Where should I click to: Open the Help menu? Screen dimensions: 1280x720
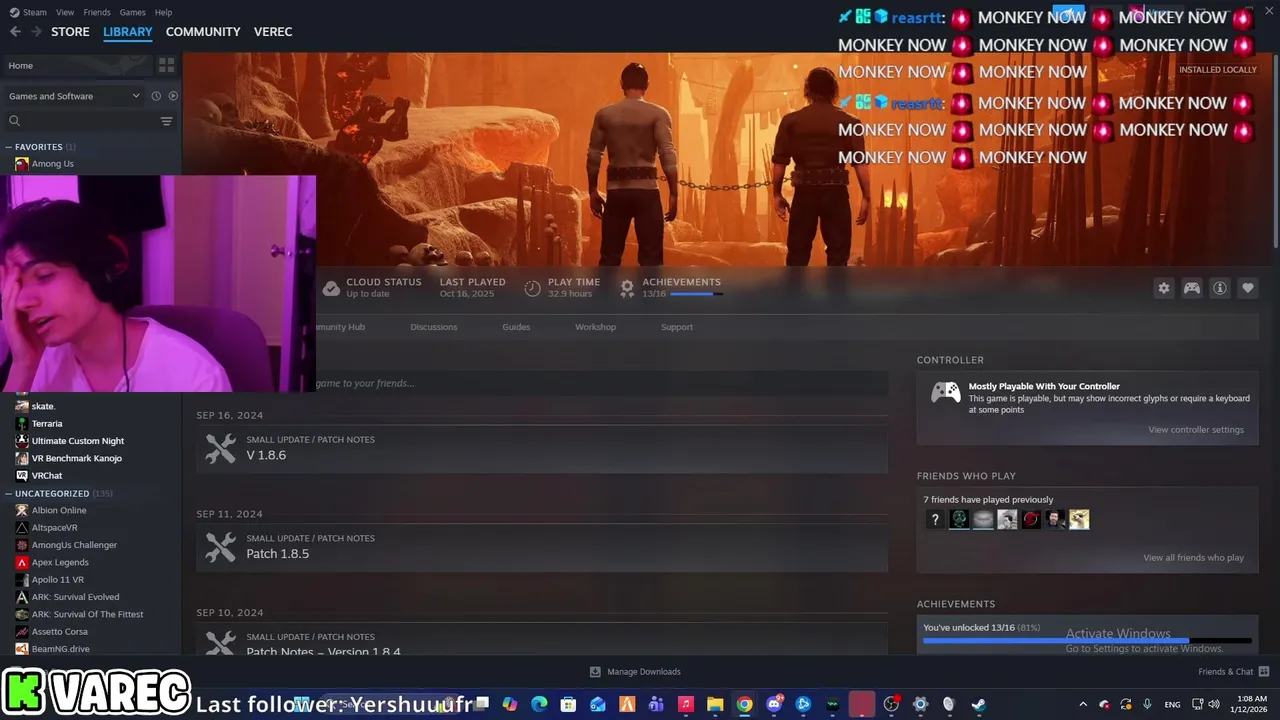163,12
